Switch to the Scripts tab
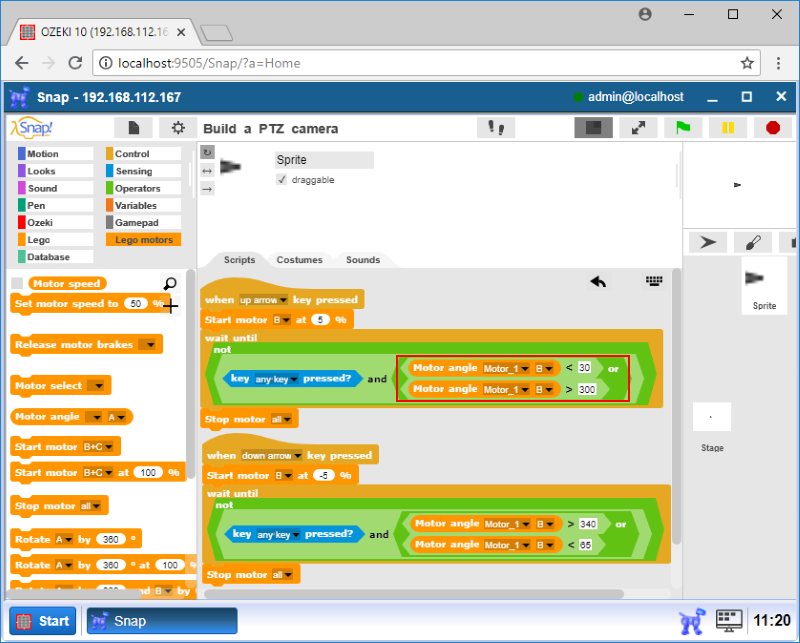The height and width of the screenshot is (643, 800). [239, 260]
